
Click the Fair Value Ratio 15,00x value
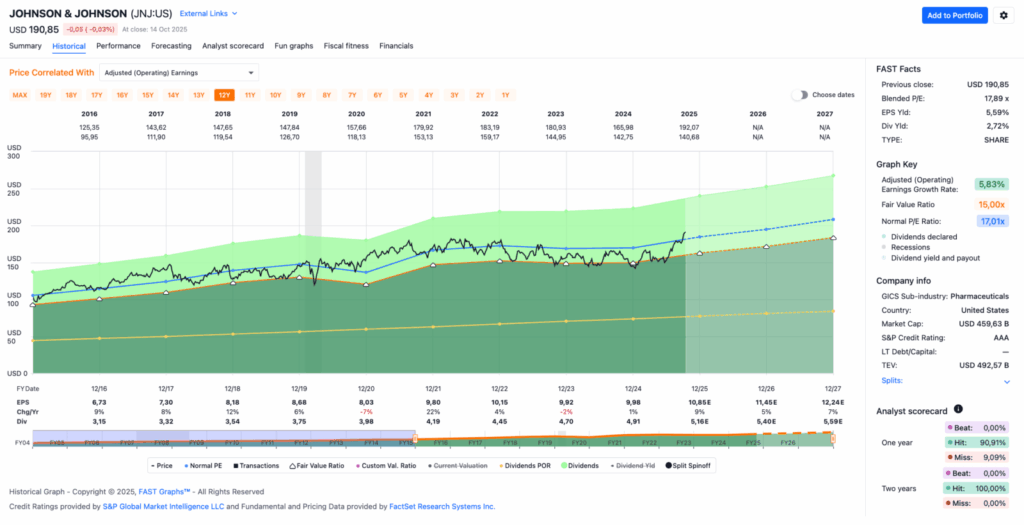tap(989, 204)
